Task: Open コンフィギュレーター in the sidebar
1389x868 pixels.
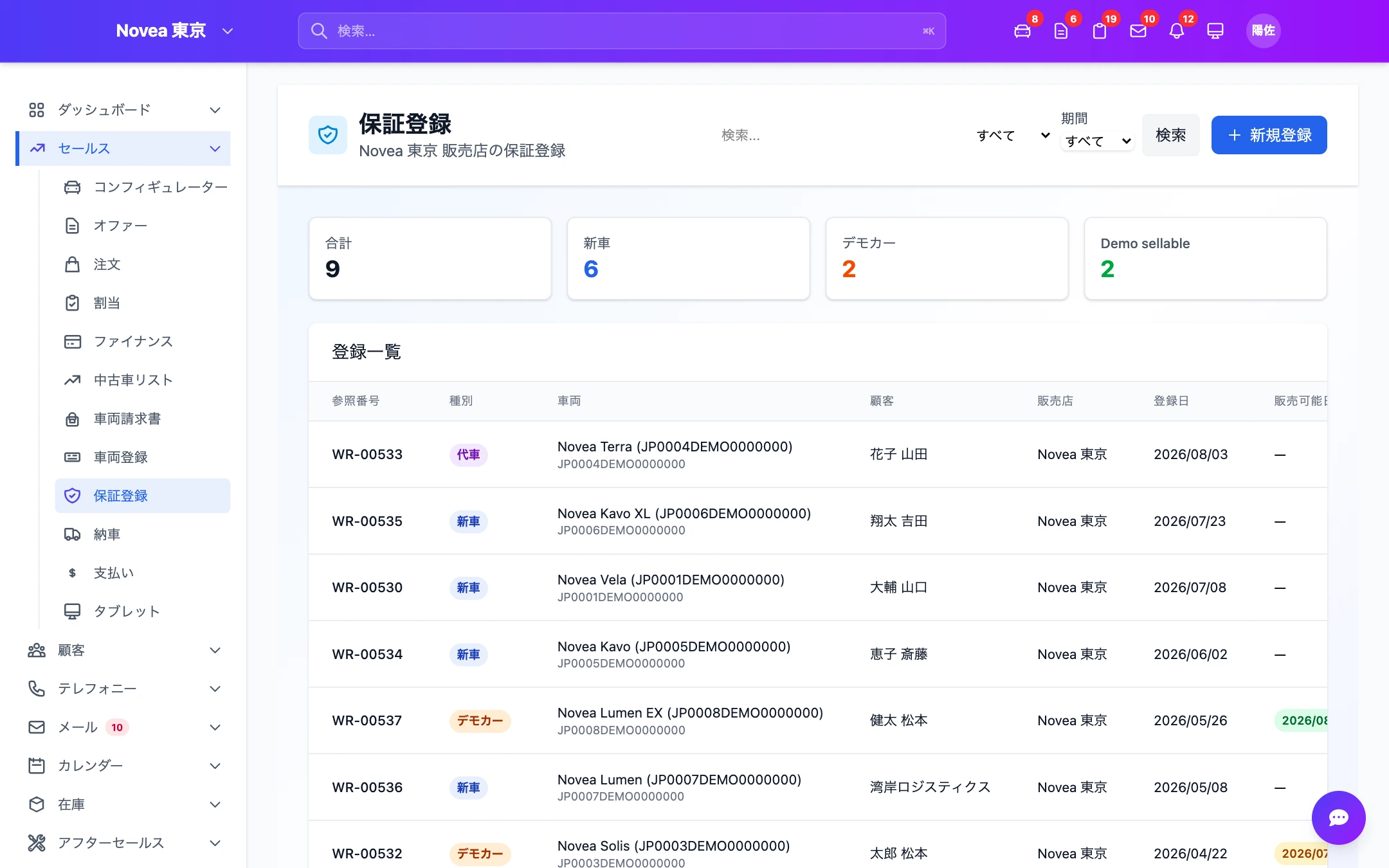Action: pos(143,187)
